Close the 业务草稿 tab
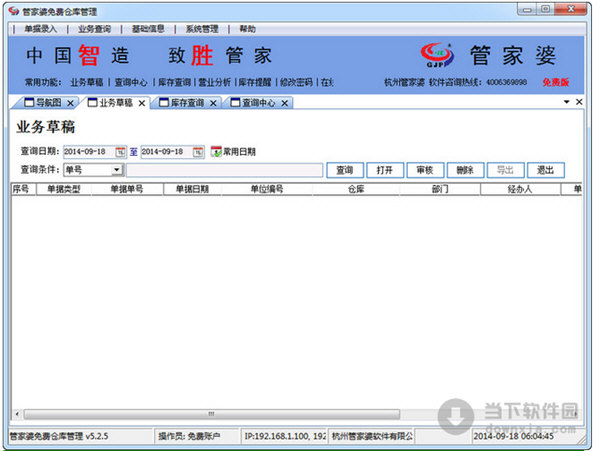The image size is (600, 451). pyautogui.click(x=142, y=103)
